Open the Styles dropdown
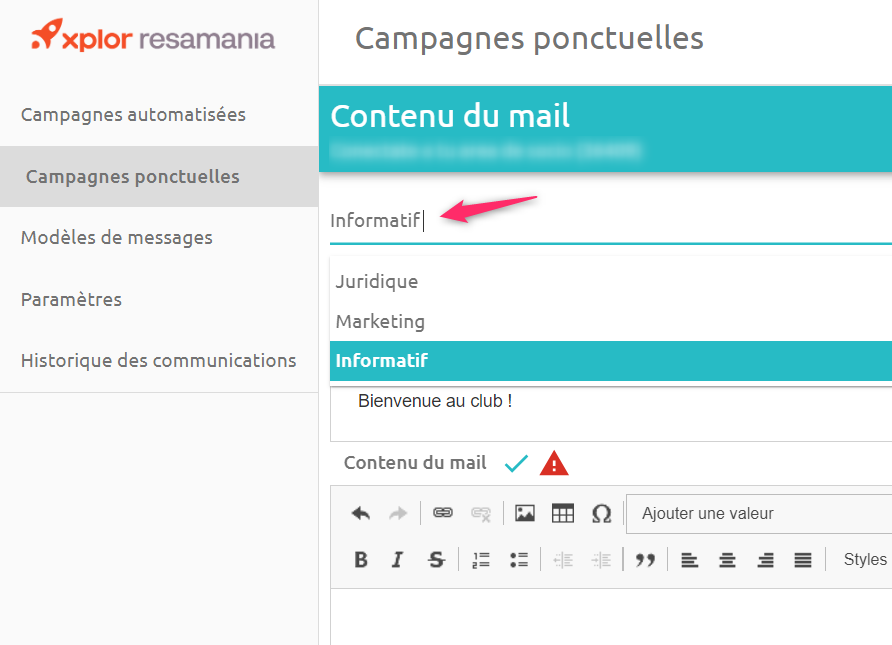 (x=865, y=560)
